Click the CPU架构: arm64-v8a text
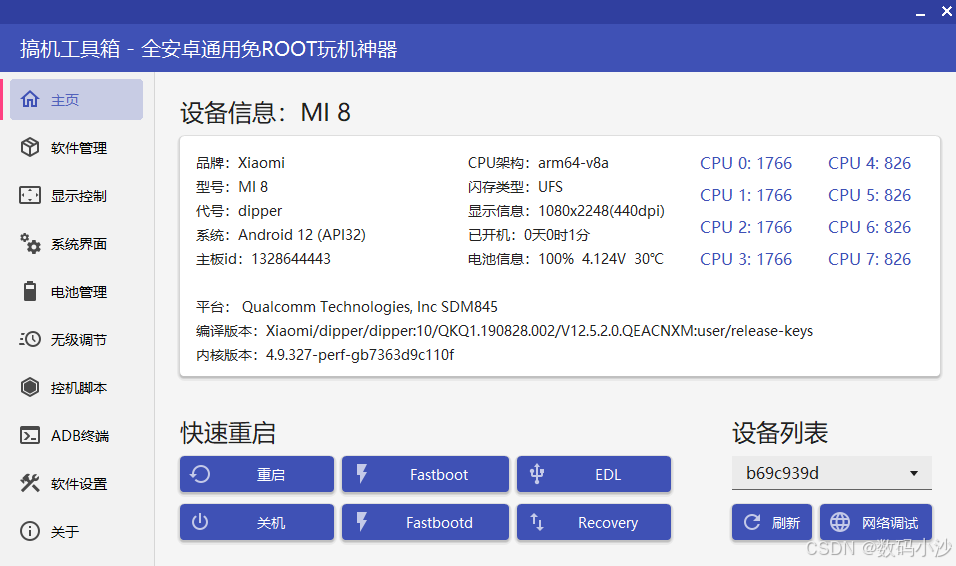Image resolution: width=956 pixels, height=566 pixels. [538, 163]
